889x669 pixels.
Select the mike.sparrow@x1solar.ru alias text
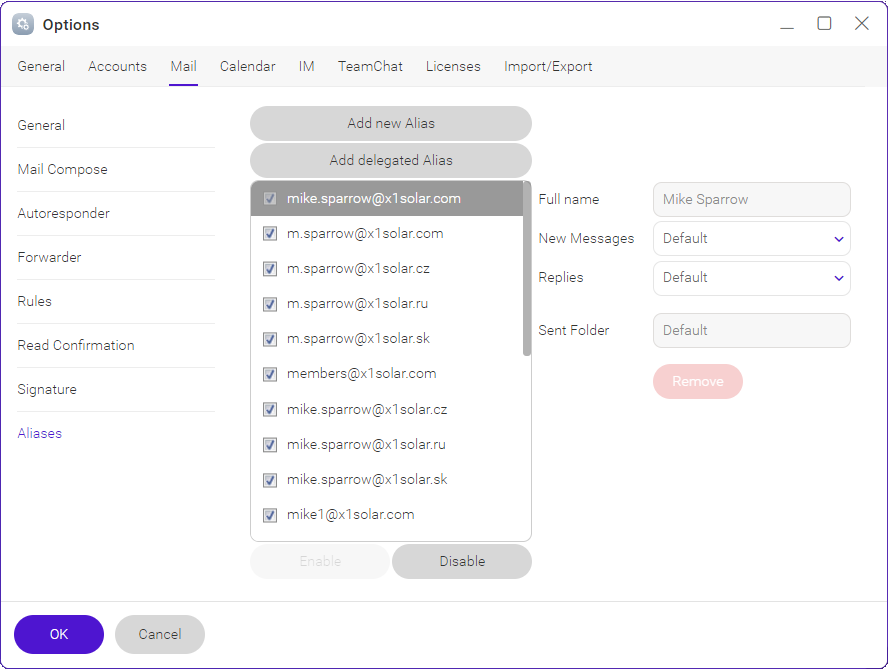(x=366, y=444)
